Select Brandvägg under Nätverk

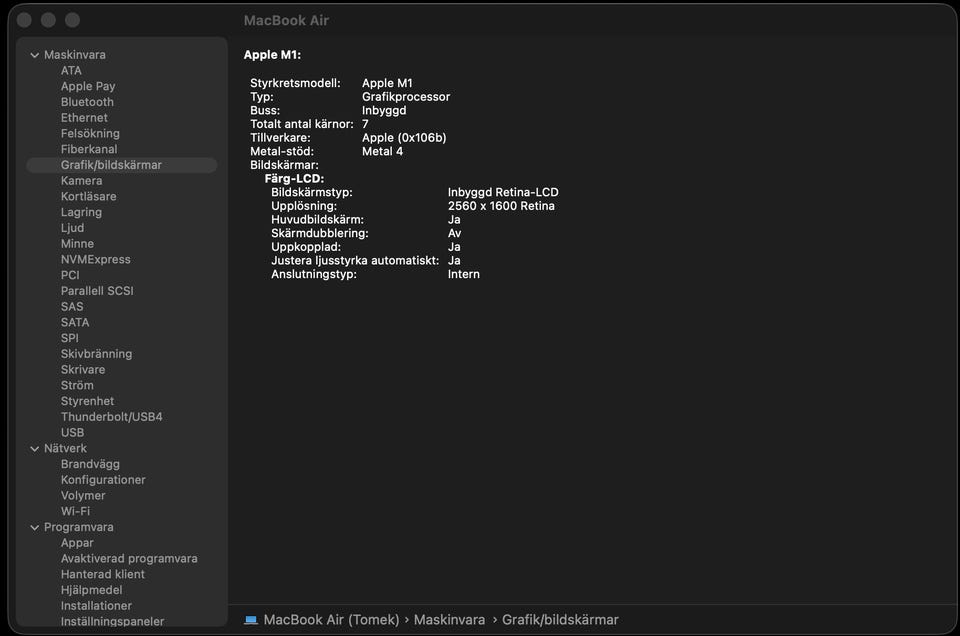coord(90,464)
